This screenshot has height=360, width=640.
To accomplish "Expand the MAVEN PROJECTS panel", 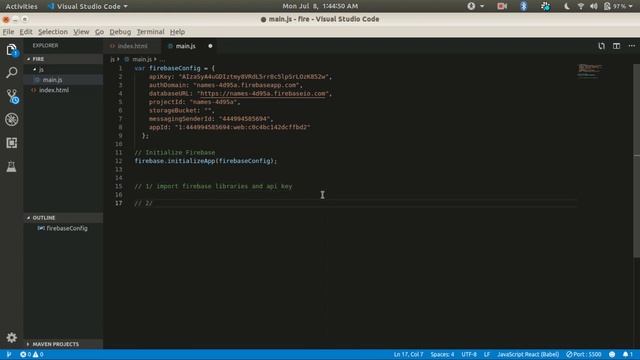I will pos(63,344).
